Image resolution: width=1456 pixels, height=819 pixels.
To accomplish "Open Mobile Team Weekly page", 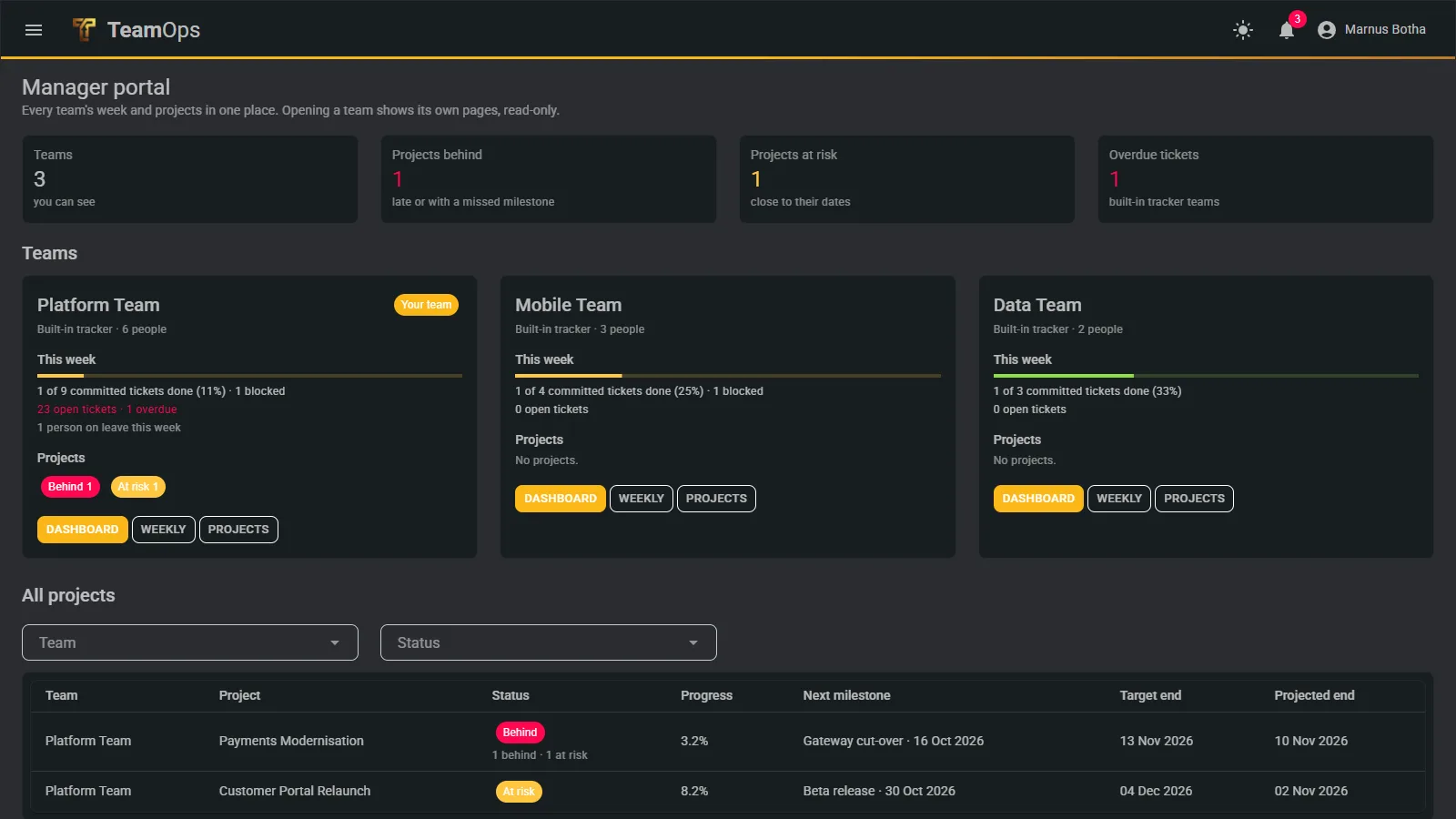I will (642, 499).
